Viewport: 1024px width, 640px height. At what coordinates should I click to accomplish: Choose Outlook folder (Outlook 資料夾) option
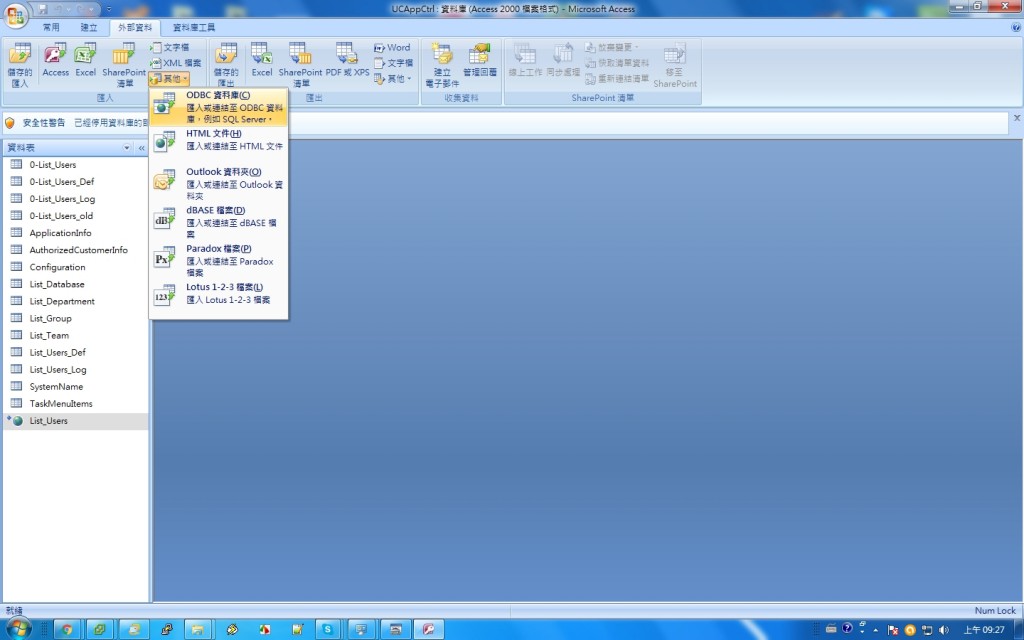point(219,184)
